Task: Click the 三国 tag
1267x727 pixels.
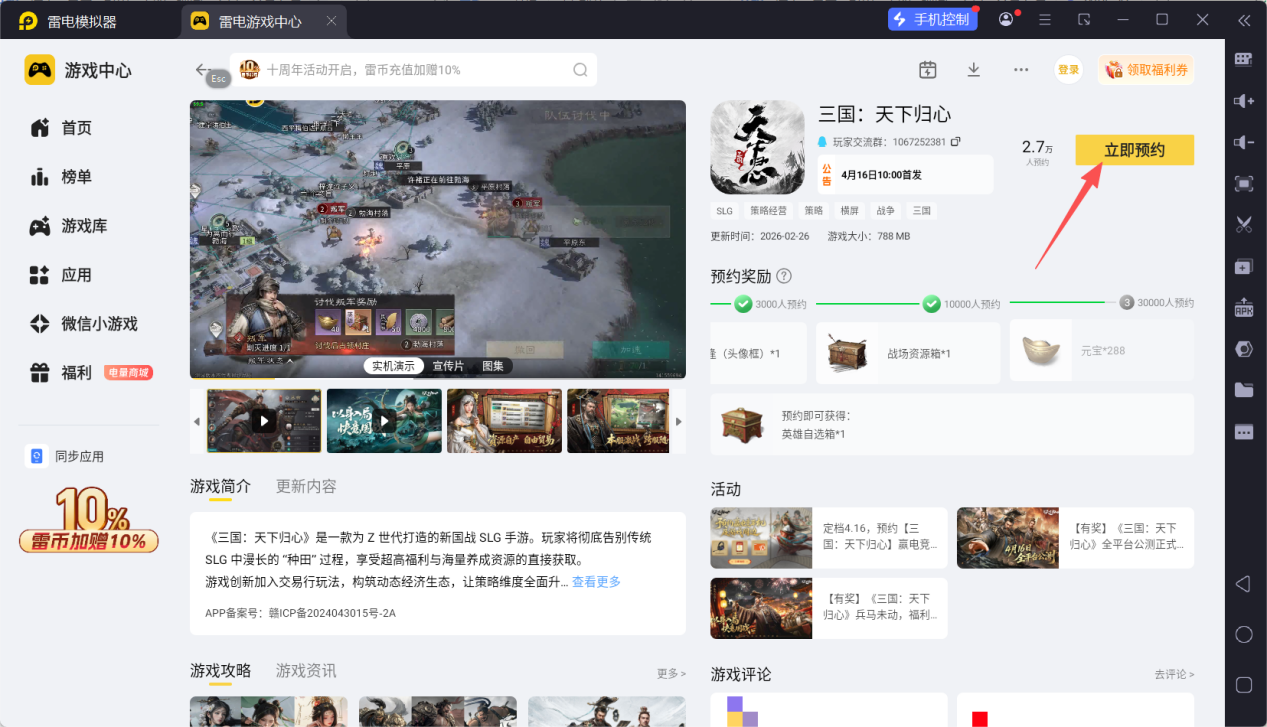Action: point(921,211)
